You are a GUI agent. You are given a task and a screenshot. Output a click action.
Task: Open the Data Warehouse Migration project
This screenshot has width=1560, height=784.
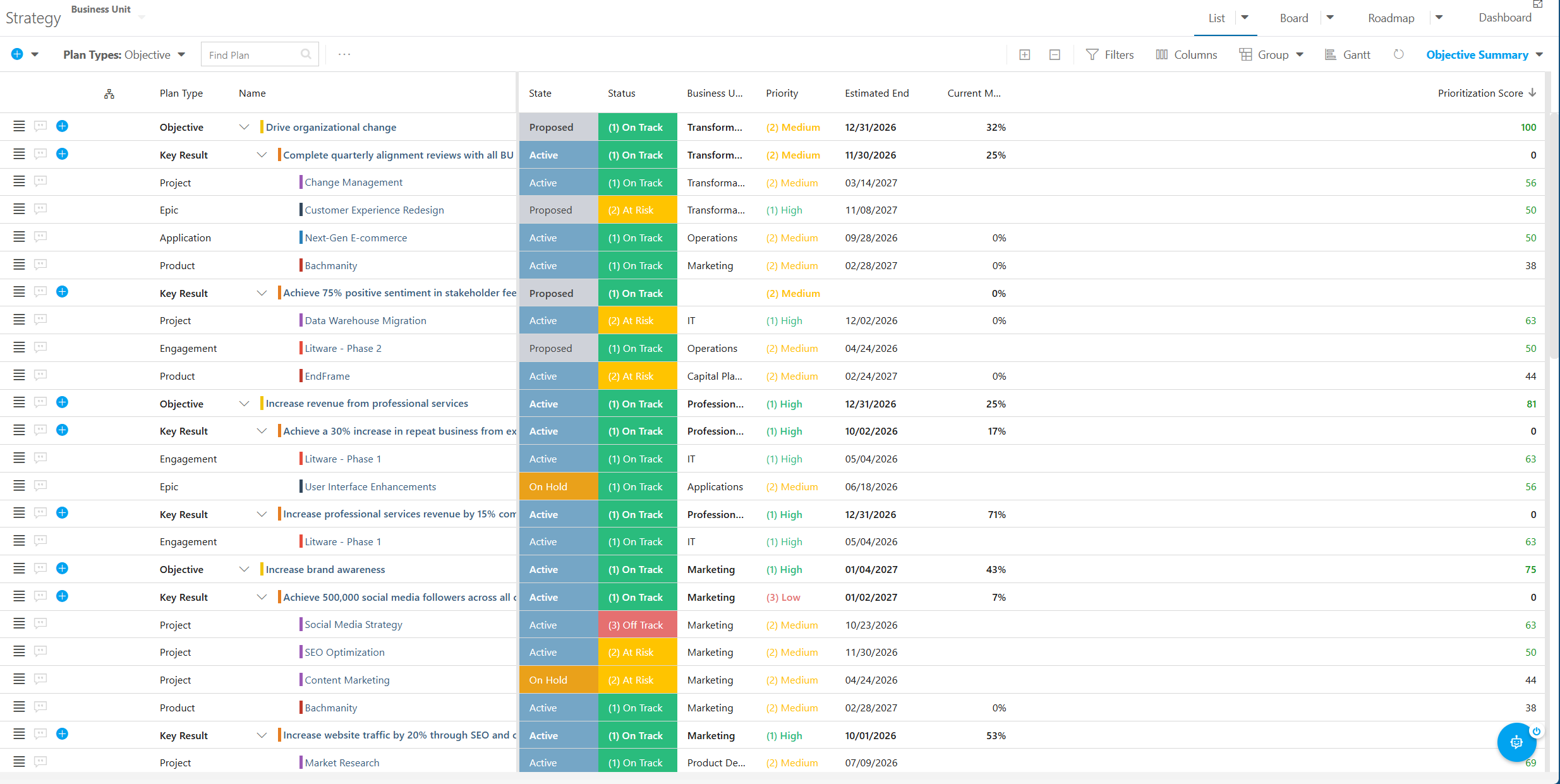pos(365,320)
